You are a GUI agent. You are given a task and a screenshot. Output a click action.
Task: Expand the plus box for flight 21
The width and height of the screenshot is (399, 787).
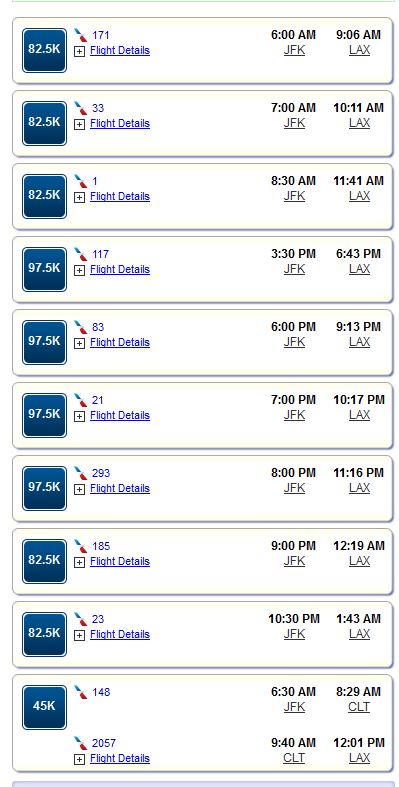[x=79, y=416]
